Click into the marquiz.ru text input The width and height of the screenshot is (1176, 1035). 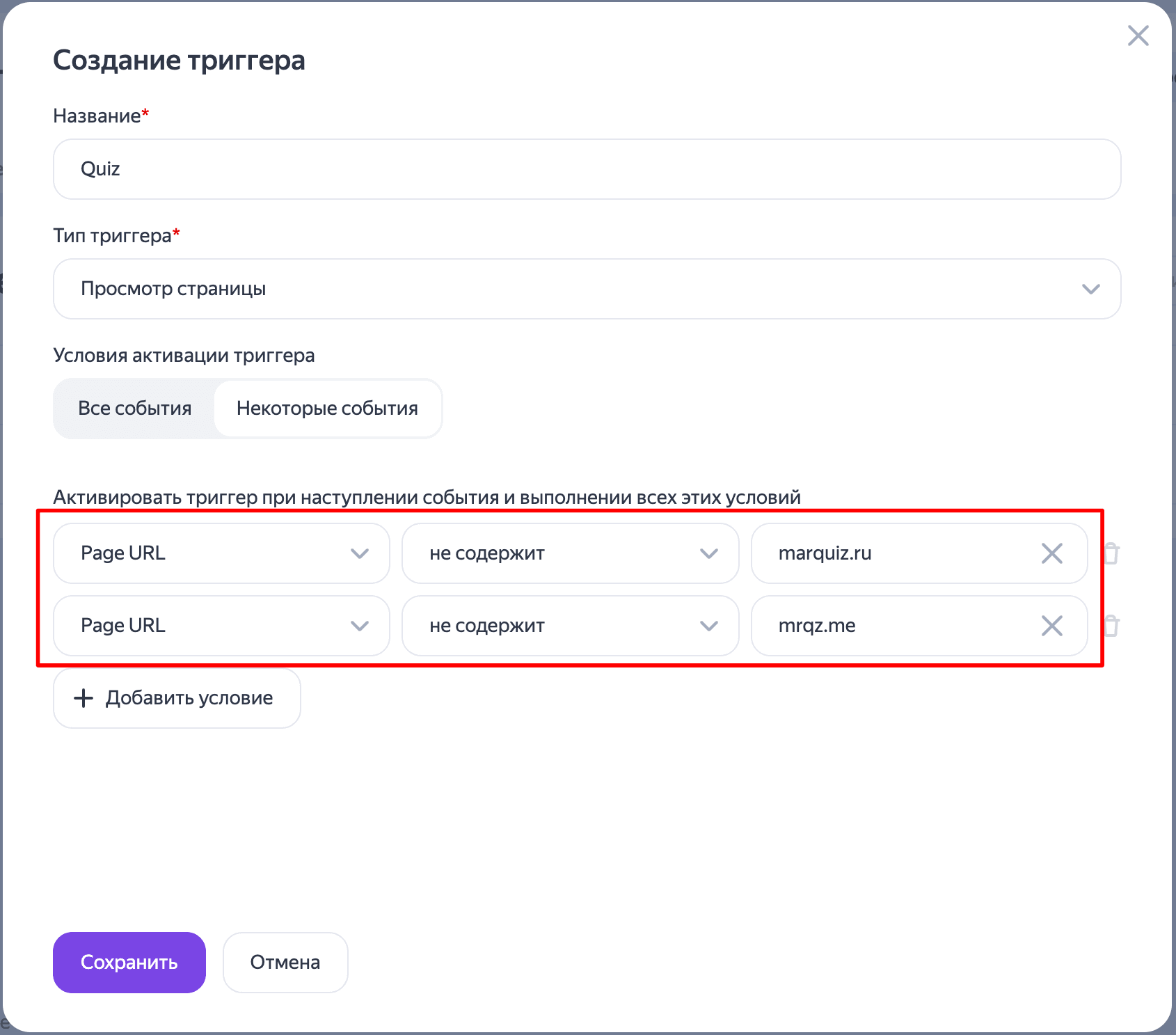[x=898, y=553]
